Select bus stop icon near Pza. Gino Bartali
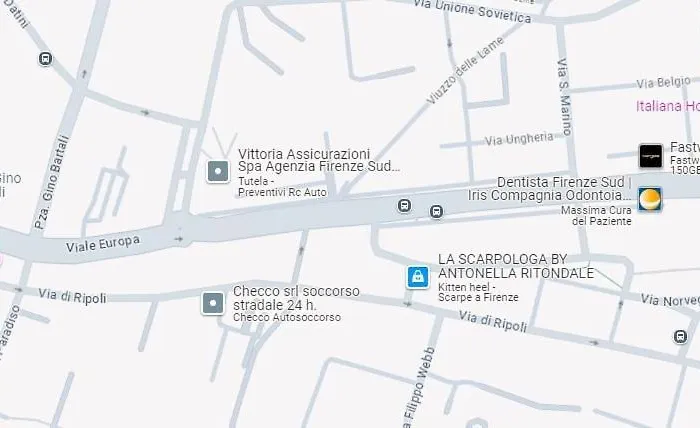Image resolution: width=700 pixels, height=428 pixels. (45, 58)
